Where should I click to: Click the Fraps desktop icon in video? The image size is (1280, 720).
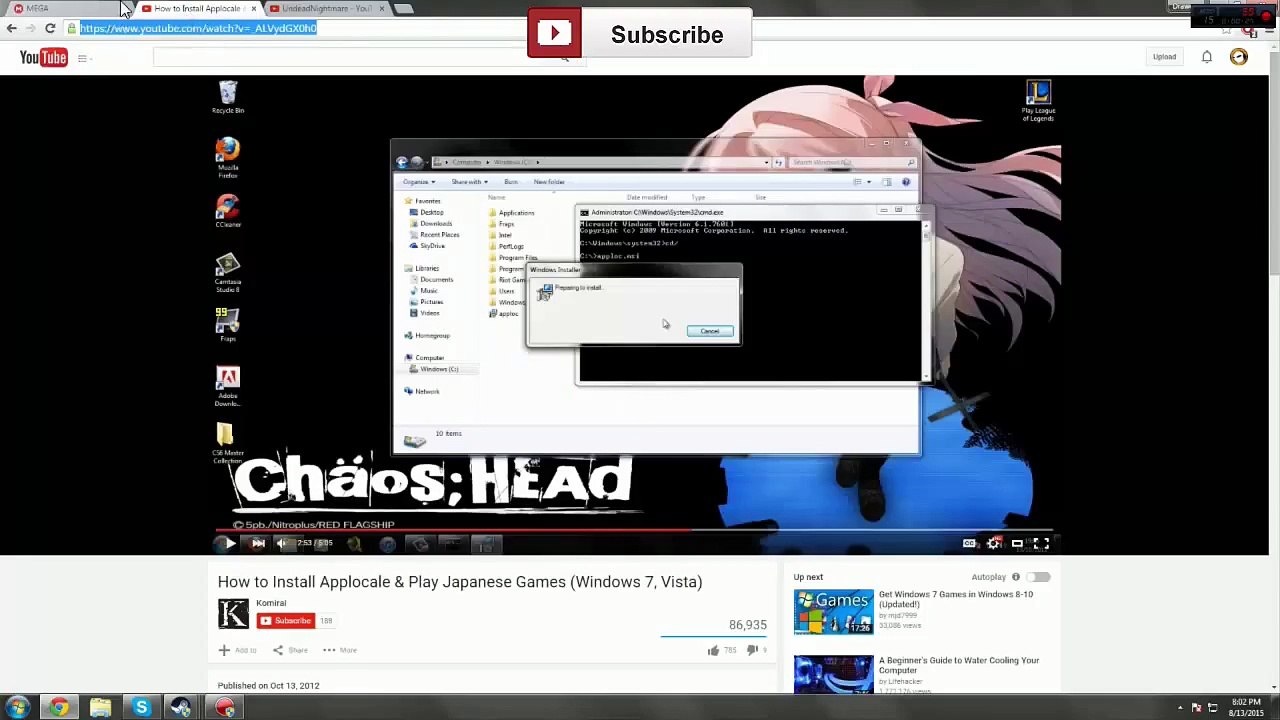[x=228, y=324]
